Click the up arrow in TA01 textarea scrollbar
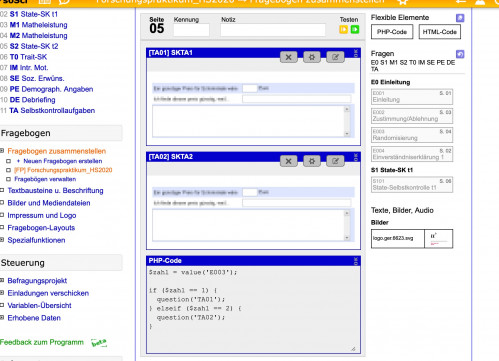Screen dimensions: 499x361 tap(347, 109)
